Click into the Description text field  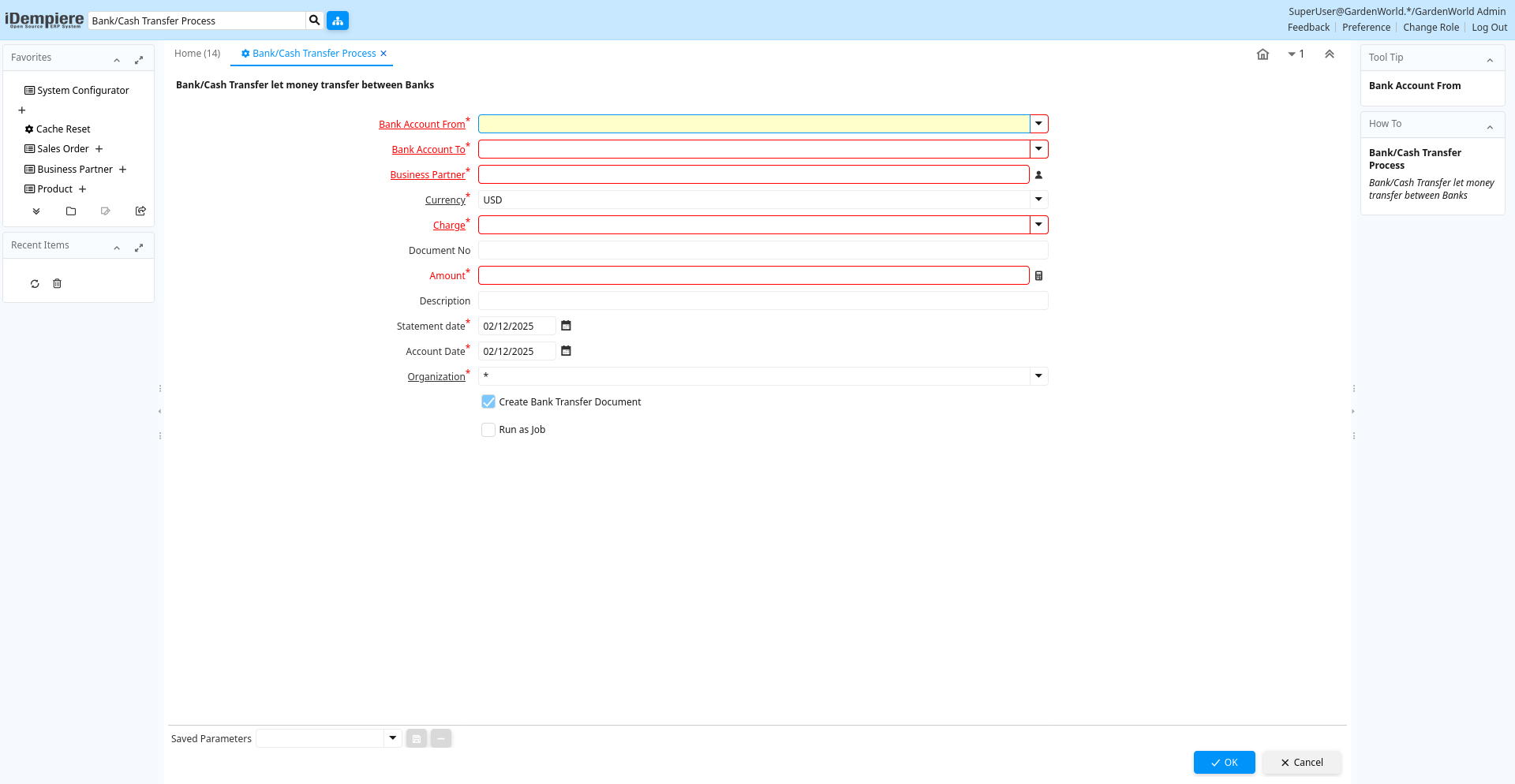(x=762, y=301)
